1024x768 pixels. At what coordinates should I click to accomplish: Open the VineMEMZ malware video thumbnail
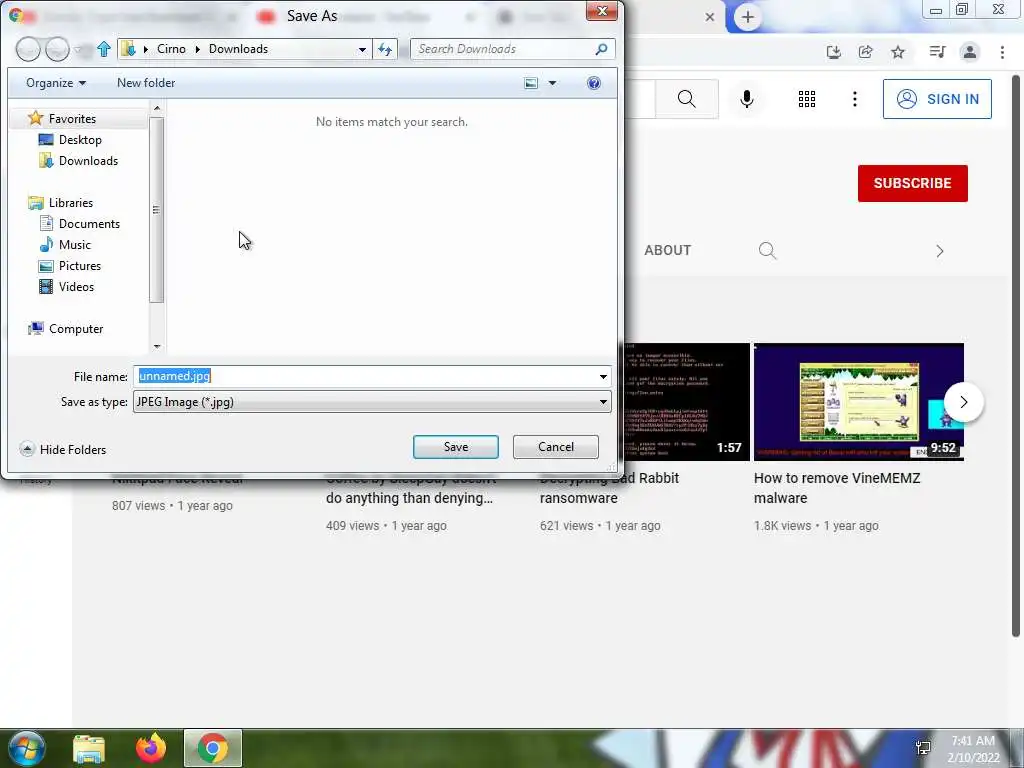point(859,402)
